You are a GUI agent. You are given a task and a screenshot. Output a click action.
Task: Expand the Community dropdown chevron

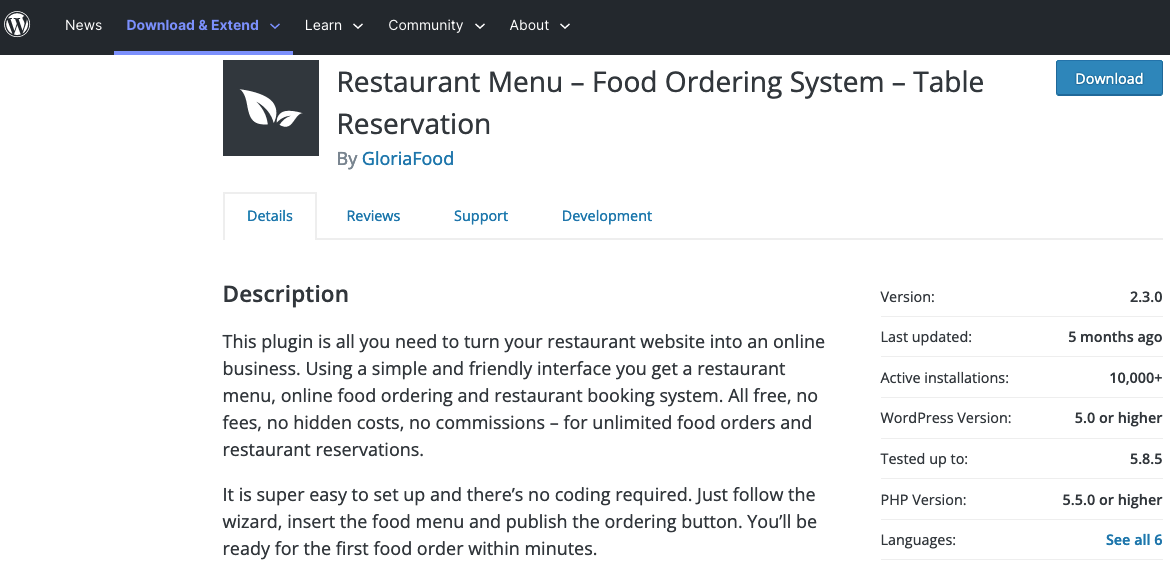480,26
